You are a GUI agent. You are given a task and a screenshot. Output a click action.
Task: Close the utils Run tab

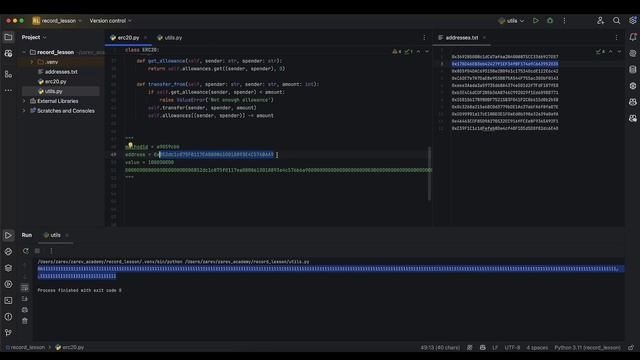point(67,235)
